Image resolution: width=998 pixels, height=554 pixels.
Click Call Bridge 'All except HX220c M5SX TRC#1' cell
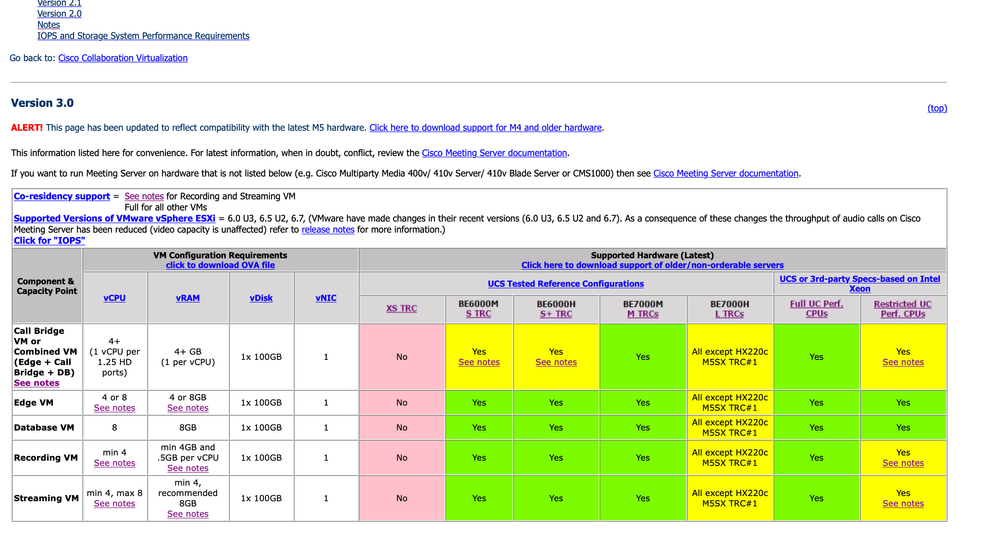pyautogui.click(x=730, y=357)
